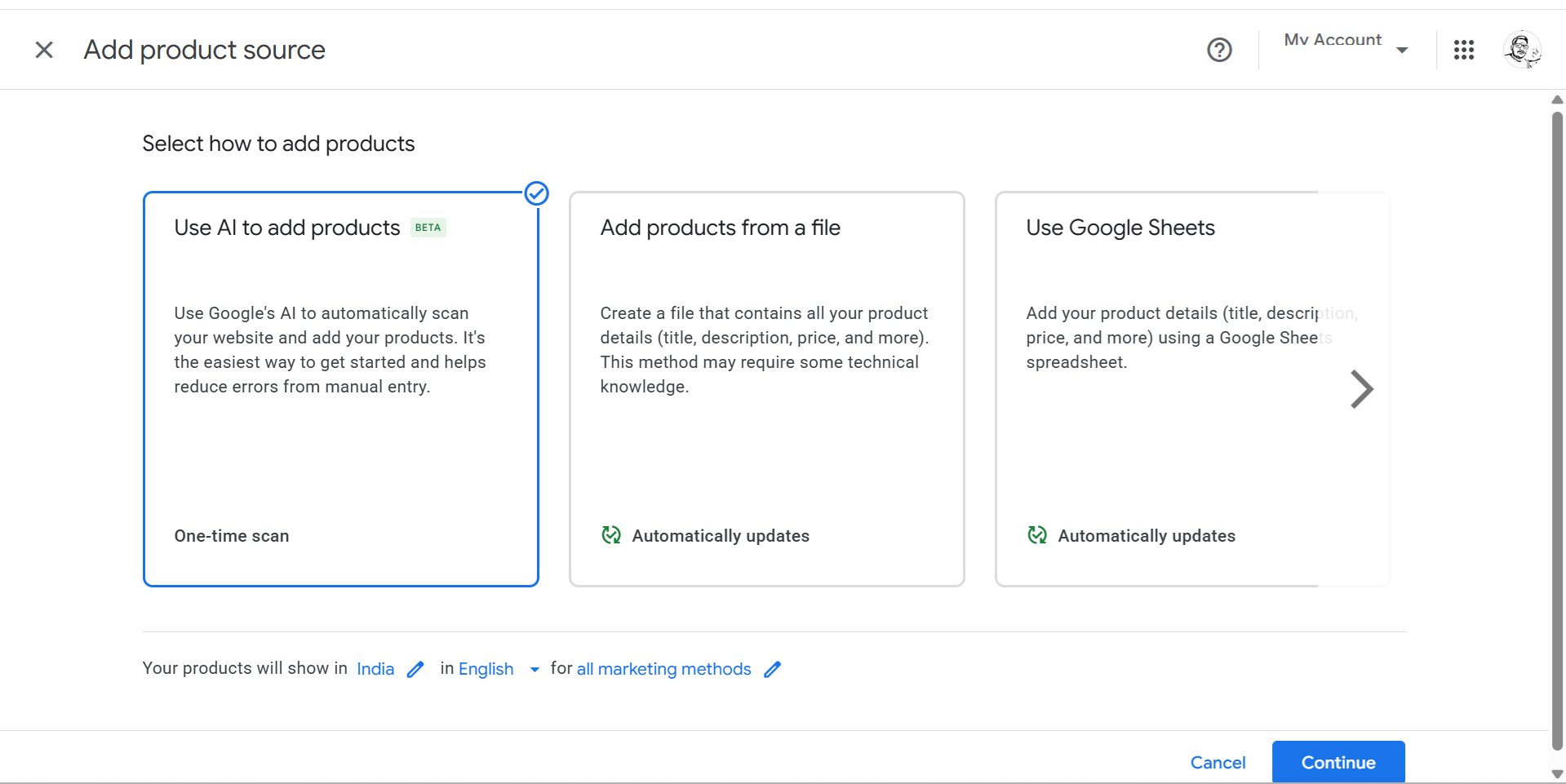Image resolution: width=1566 pixels, height=784 pixels.
Task: Click the Select how to add products heading
Action: 278,144
